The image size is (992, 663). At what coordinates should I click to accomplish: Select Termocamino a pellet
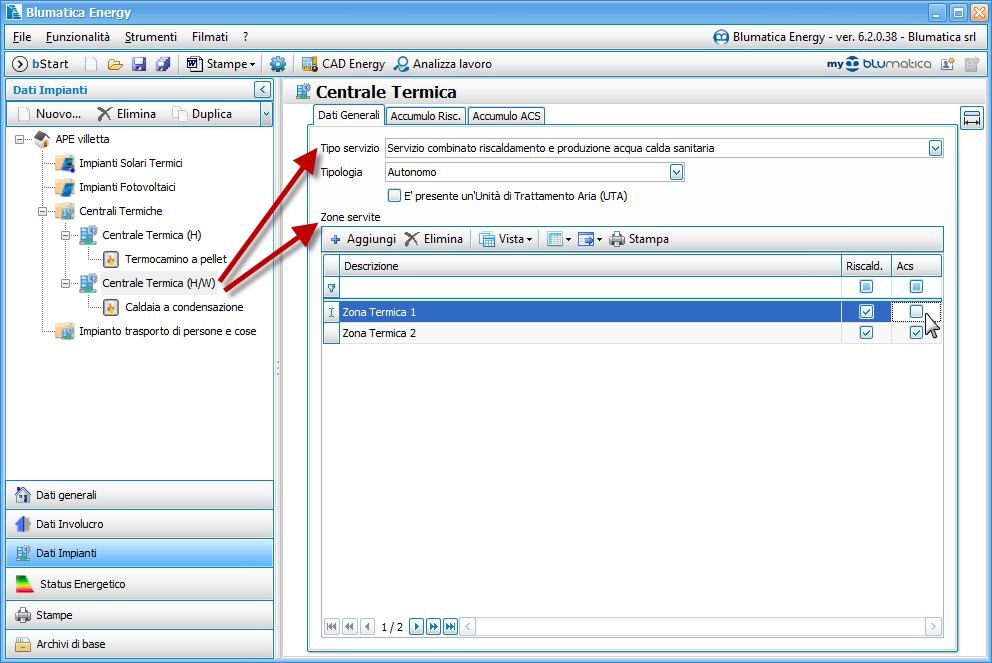coord(175,259)
